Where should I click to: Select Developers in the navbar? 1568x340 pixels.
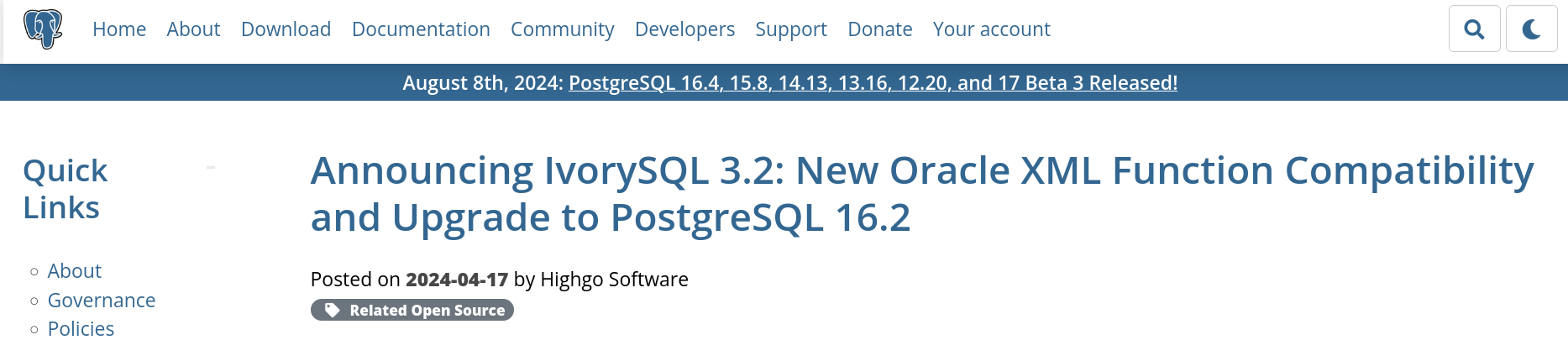(684, 29)
